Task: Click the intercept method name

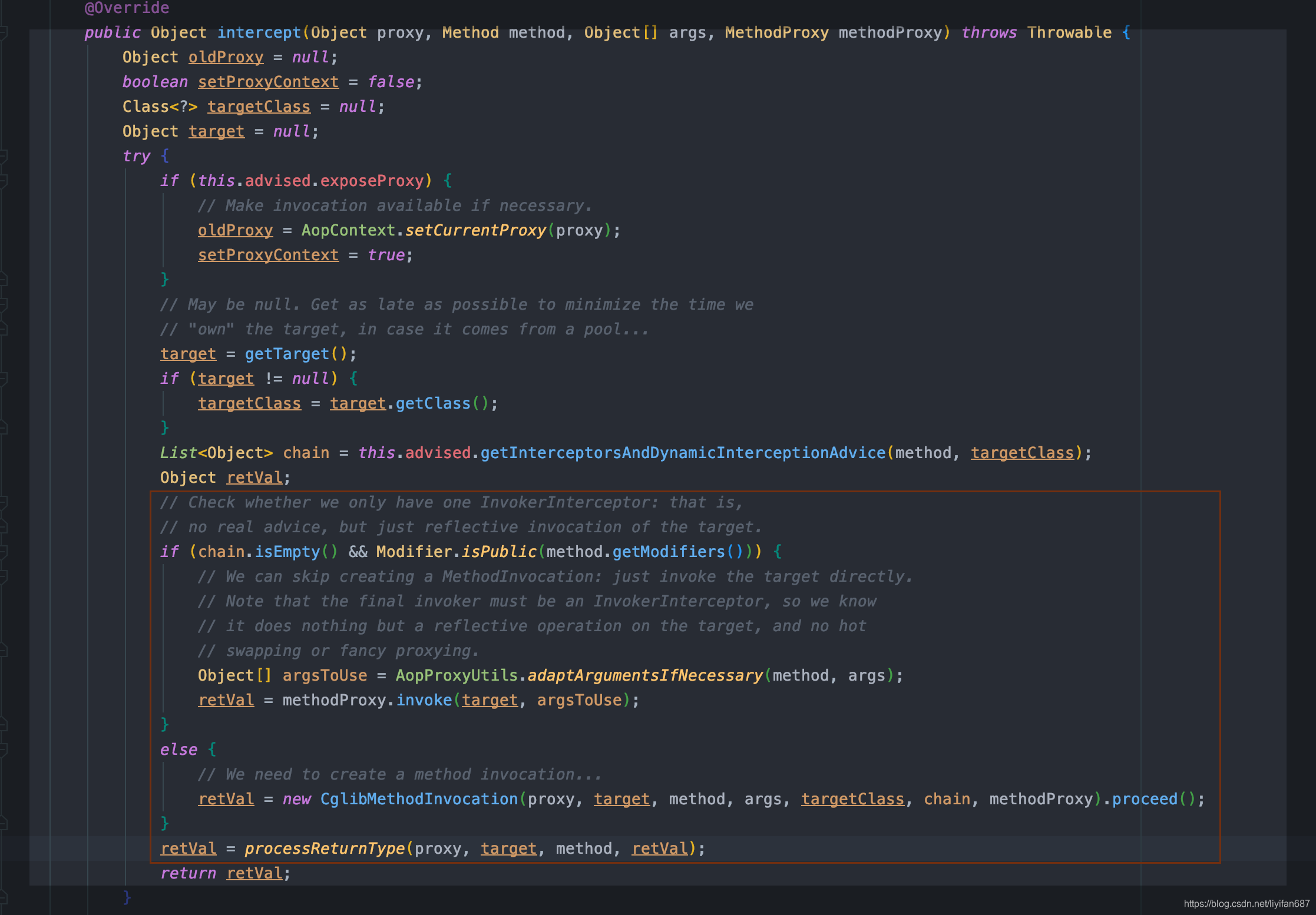Action: point(259,32)
